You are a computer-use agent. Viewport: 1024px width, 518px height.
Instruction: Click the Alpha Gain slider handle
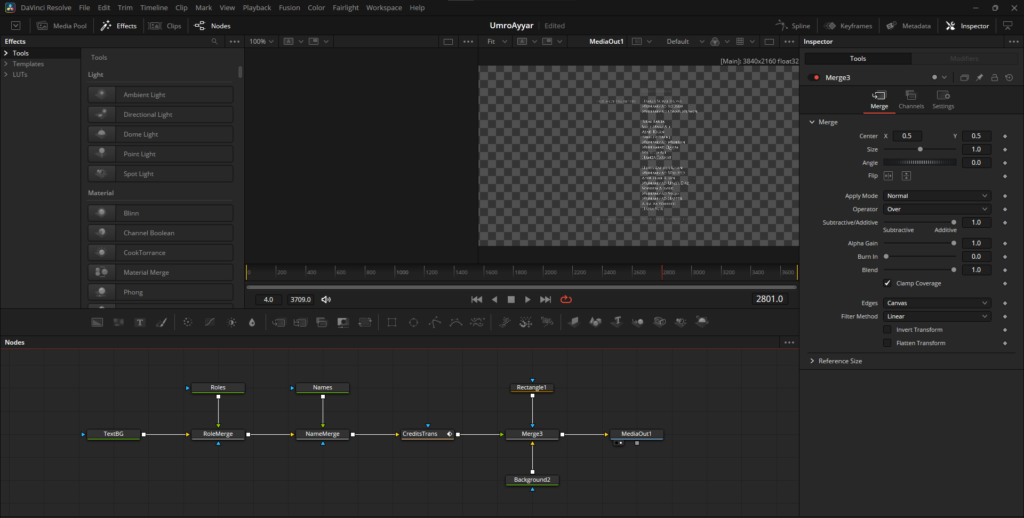click(953, 243)
